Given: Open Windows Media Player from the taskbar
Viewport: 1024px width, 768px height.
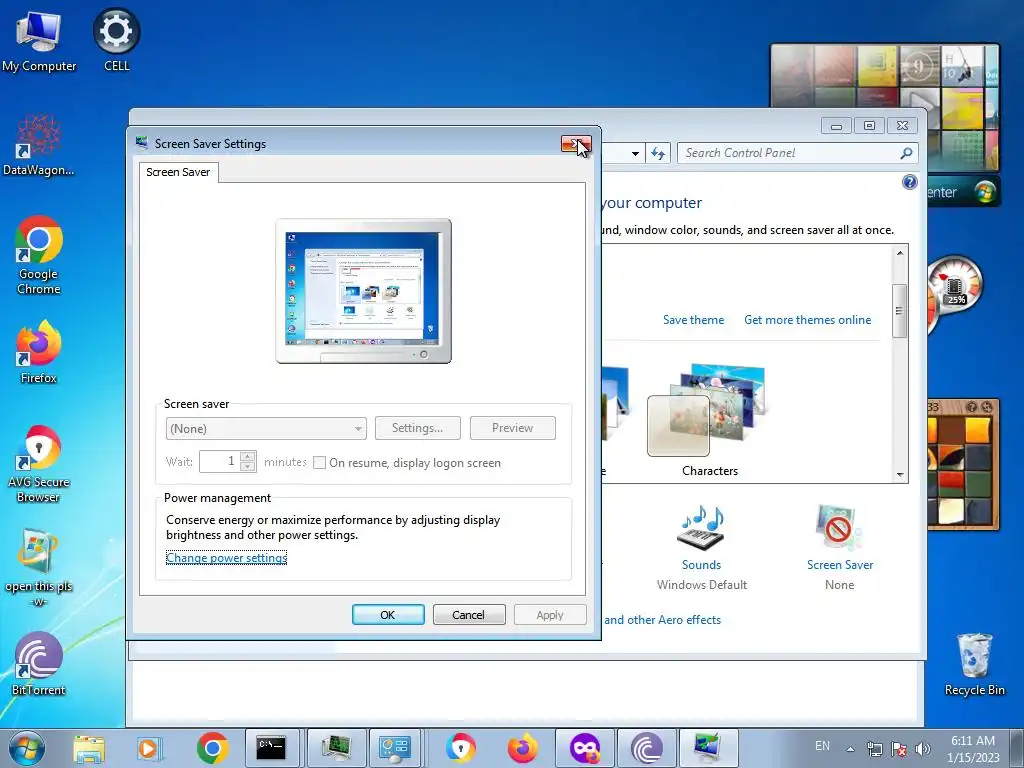Looking at the screenshot, I should [x=150, y=748].
